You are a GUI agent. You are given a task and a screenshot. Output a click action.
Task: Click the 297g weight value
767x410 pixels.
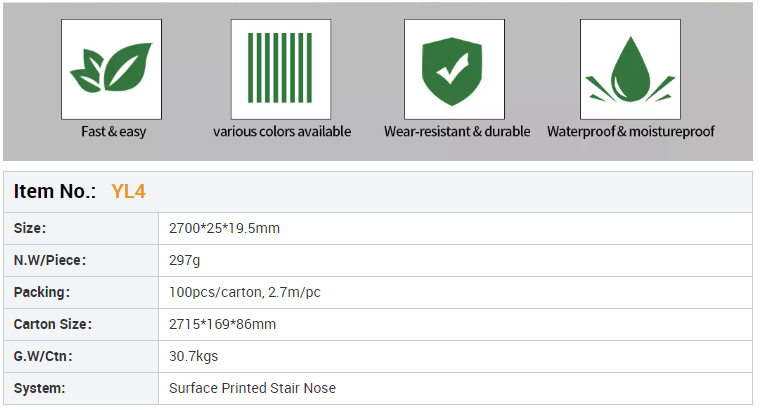click(x=185, y=260)
